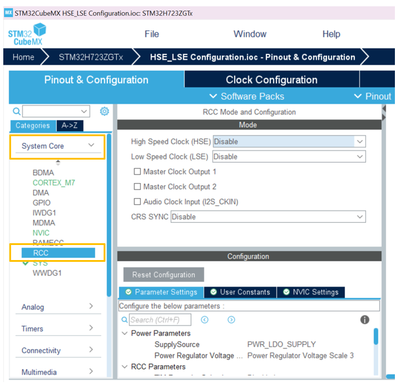Go to next search result arrow
This screenshot has height=386, width=400.
click(231, 320)
